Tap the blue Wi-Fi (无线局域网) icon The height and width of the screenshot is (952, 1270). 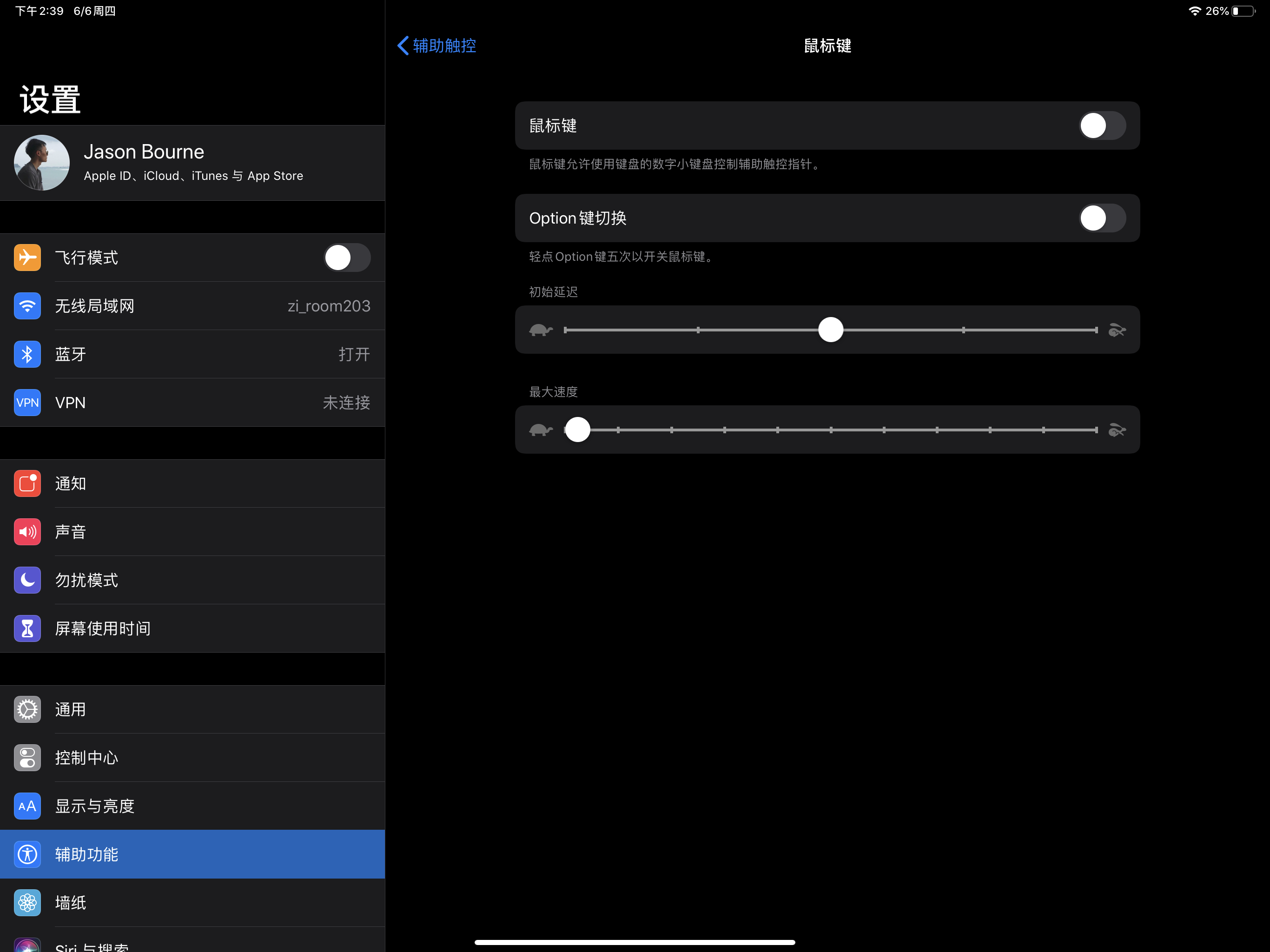point(27,305)
